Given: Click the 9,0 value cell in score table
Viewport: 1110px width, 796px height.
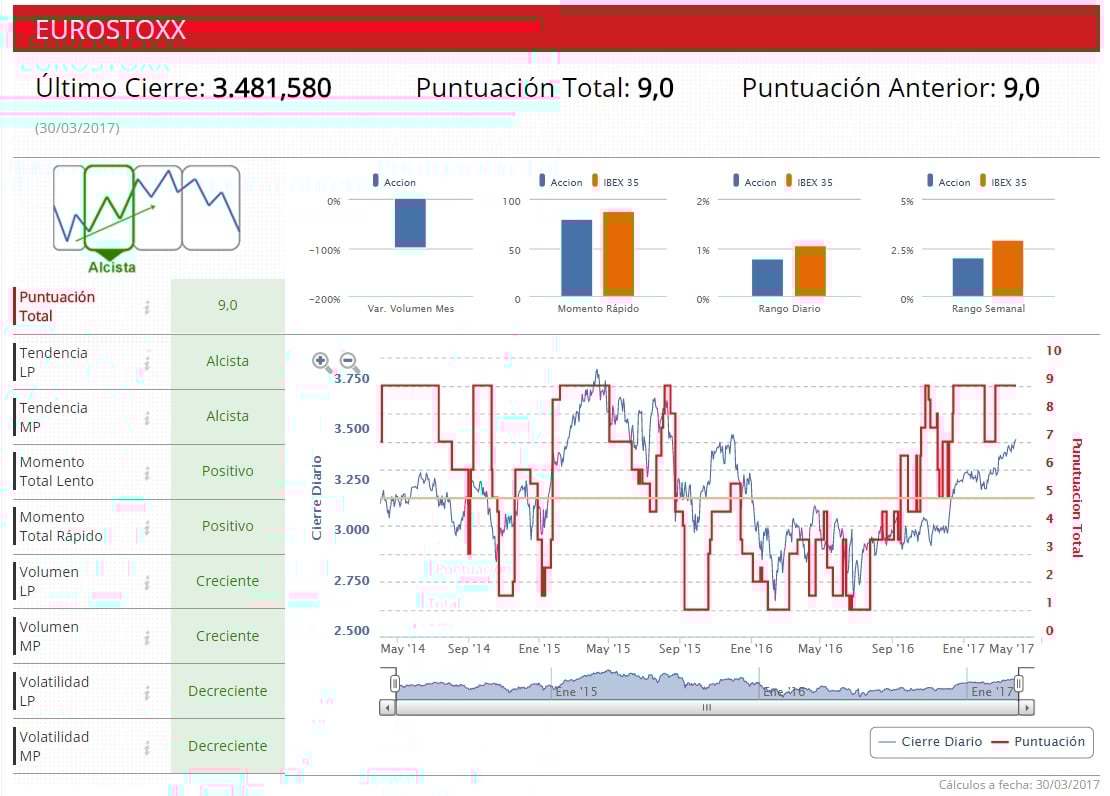Looking at the screenshot, I should tap(227, 305).
